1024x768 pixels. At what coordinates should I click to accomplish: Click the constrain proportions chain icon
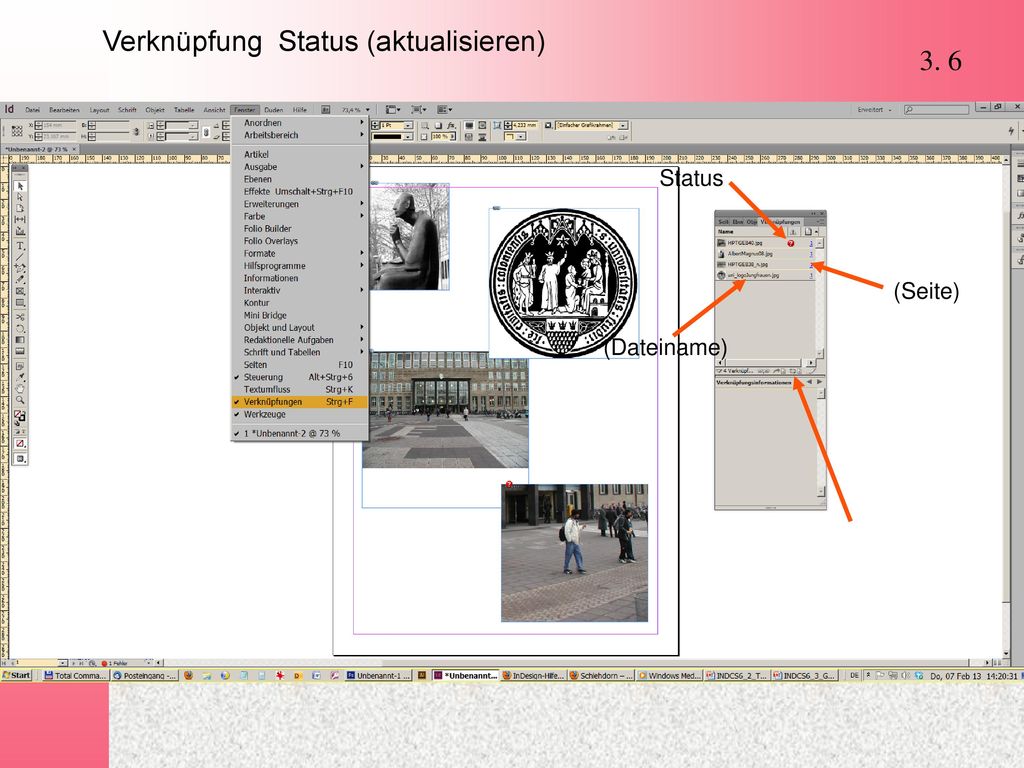(x=136, y=131)
